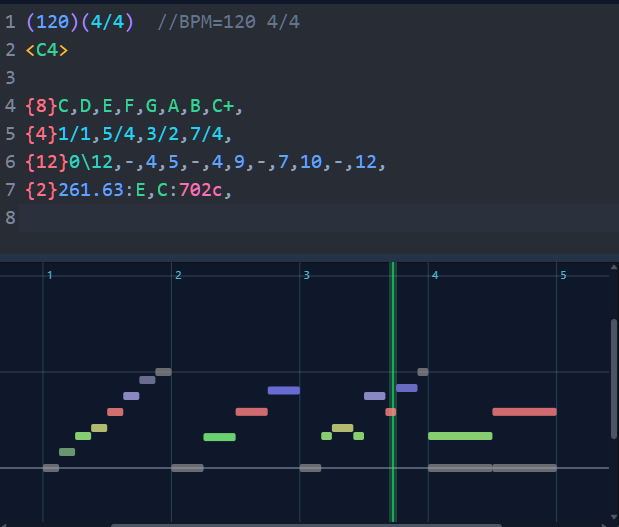Go to measure 4 marker
This screenshot has width=619, height=527.
pyautogui.click(x=434, y=275)
